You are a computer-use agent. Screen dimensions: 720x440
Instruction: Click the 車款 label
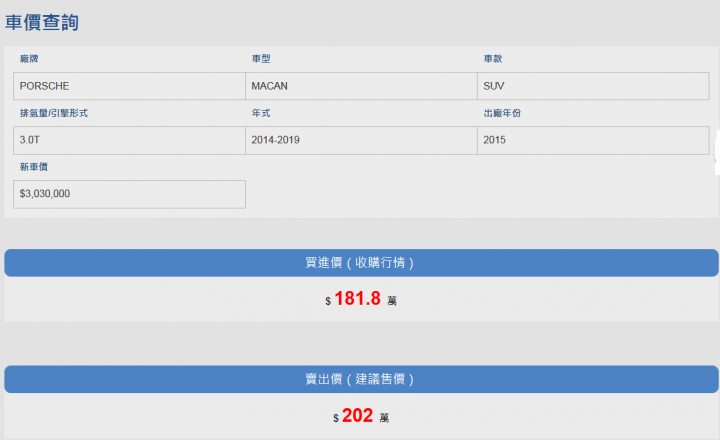pos(493,59)
